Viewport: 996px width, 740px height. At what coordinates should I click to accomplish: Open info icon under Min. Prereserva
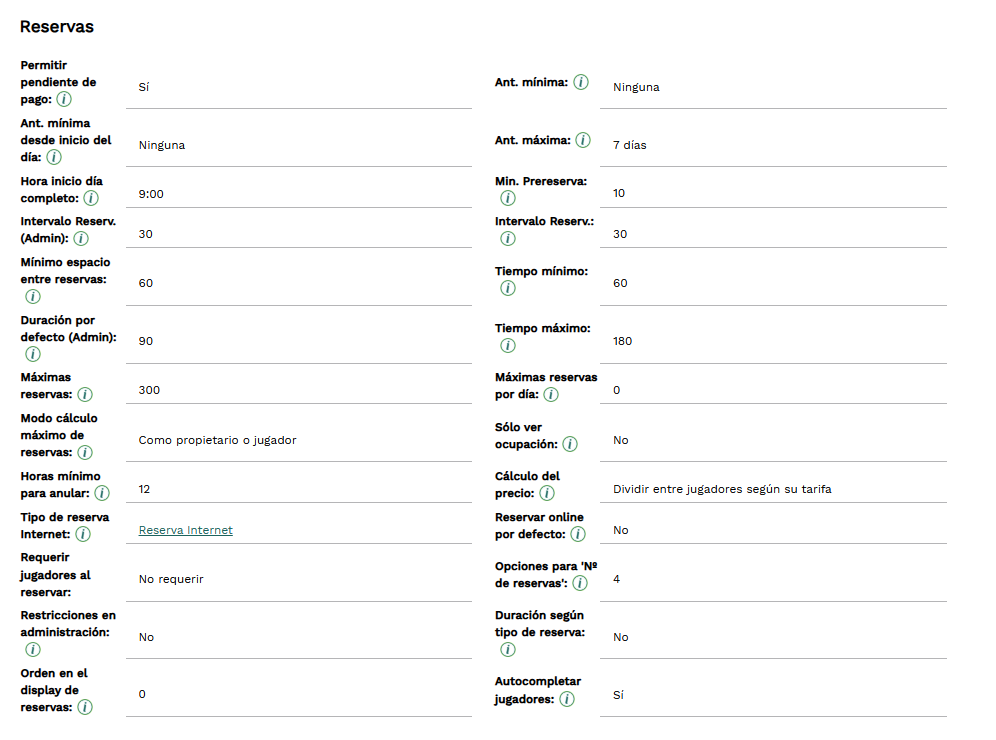(507, 198)
